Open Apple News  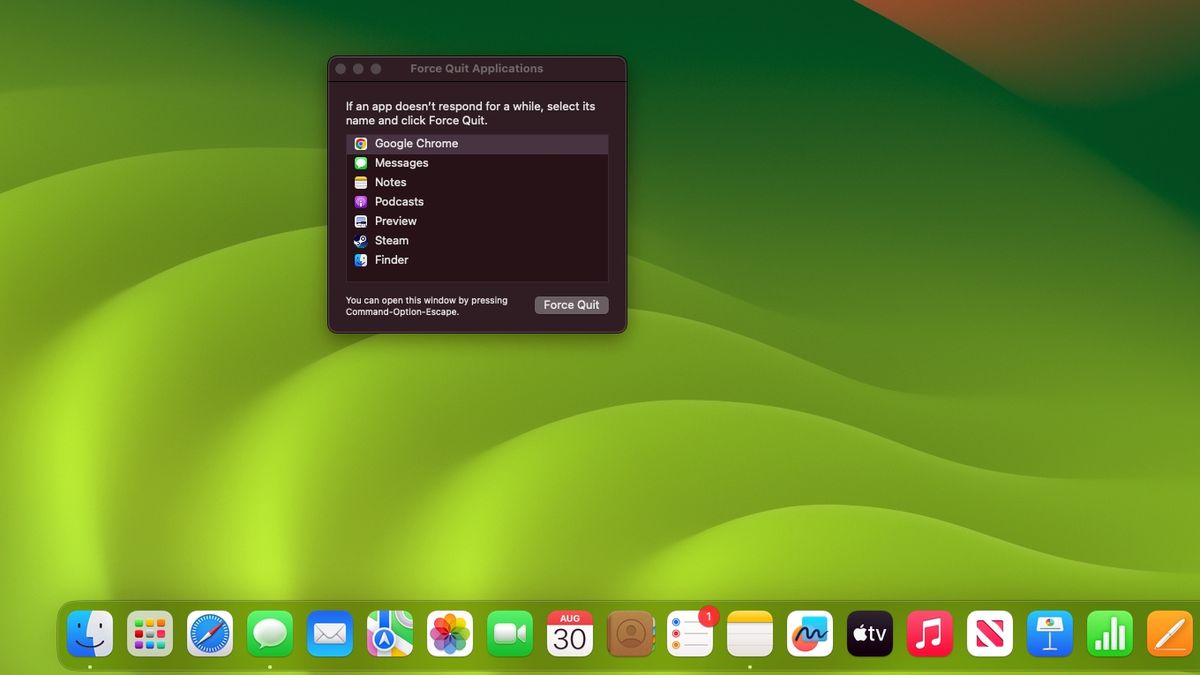[990, 633]
